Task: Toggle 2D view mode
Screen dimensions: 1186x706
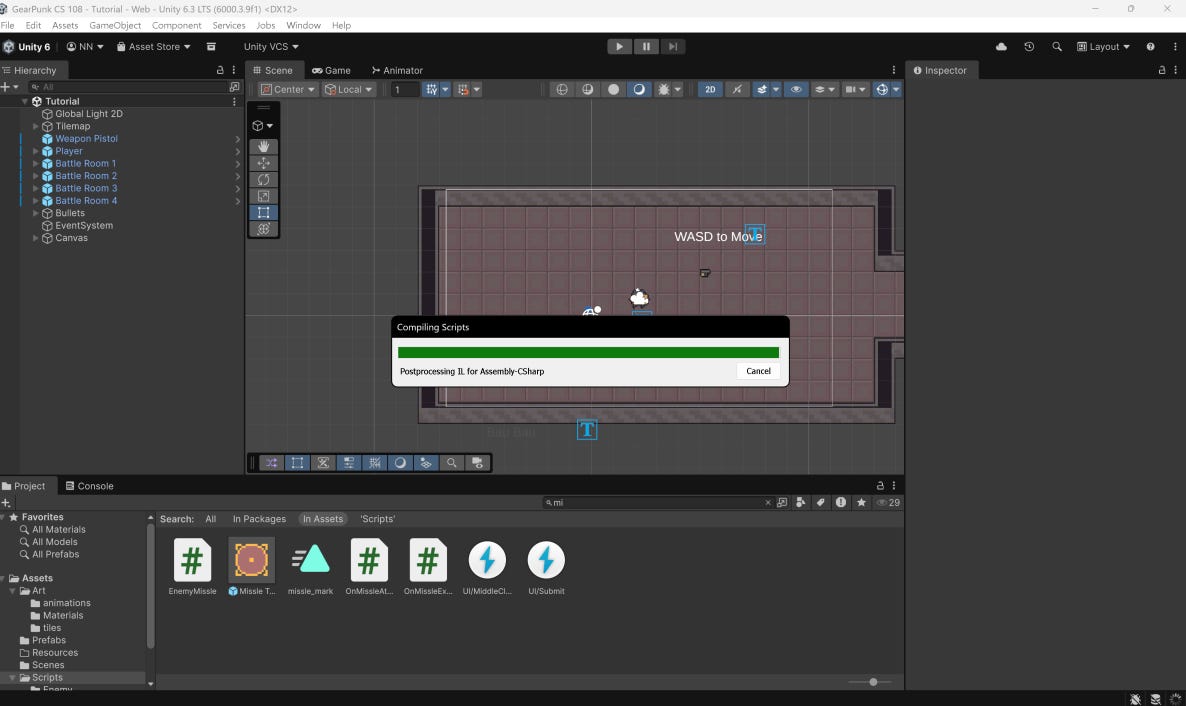Action: pyautogui.click(x=709, y=89)
